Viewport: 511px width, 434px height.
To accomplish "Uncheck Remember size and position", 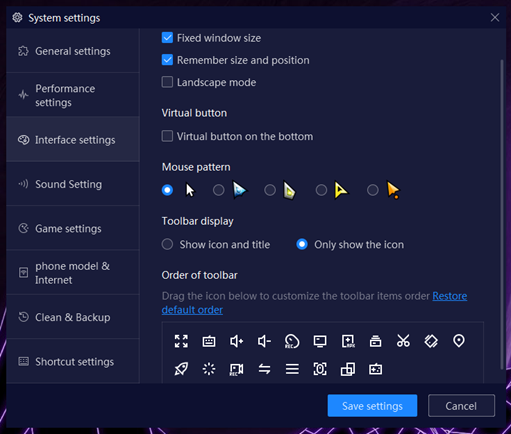I will (x=167, y=60).
